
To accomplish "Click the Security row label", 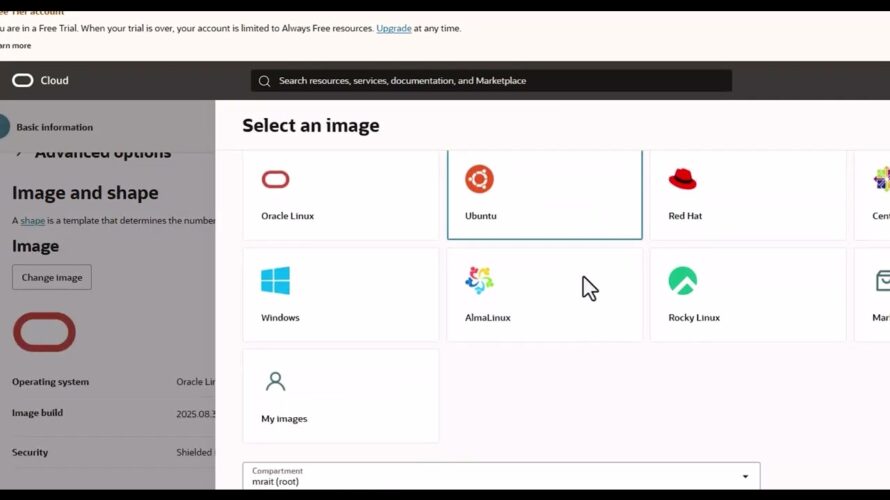I will 30,452.
